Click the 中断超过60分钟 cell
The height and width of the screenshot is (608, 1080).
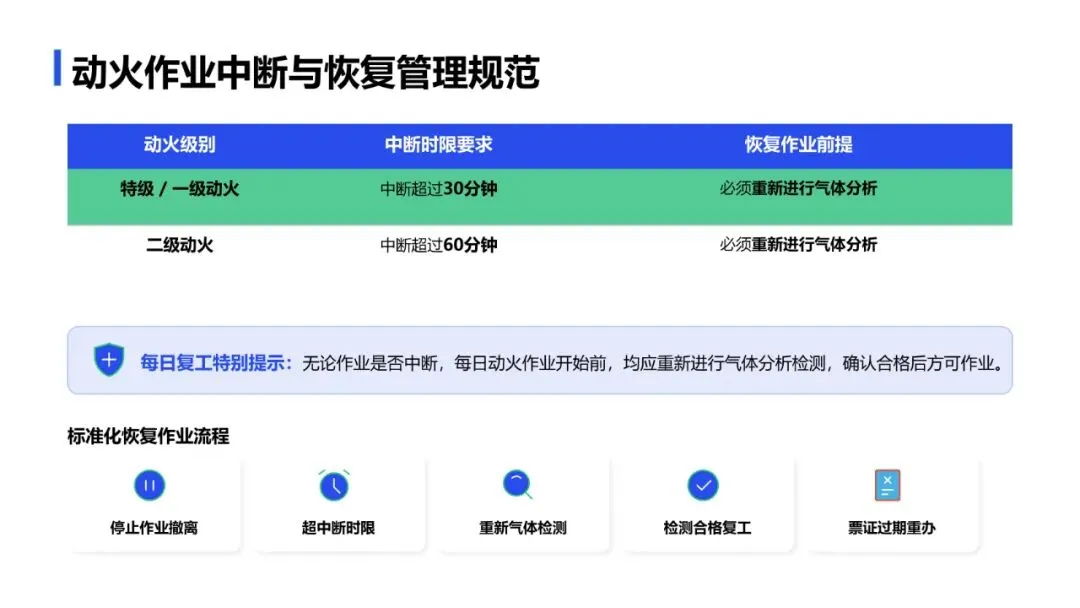(x=439, y=245)
